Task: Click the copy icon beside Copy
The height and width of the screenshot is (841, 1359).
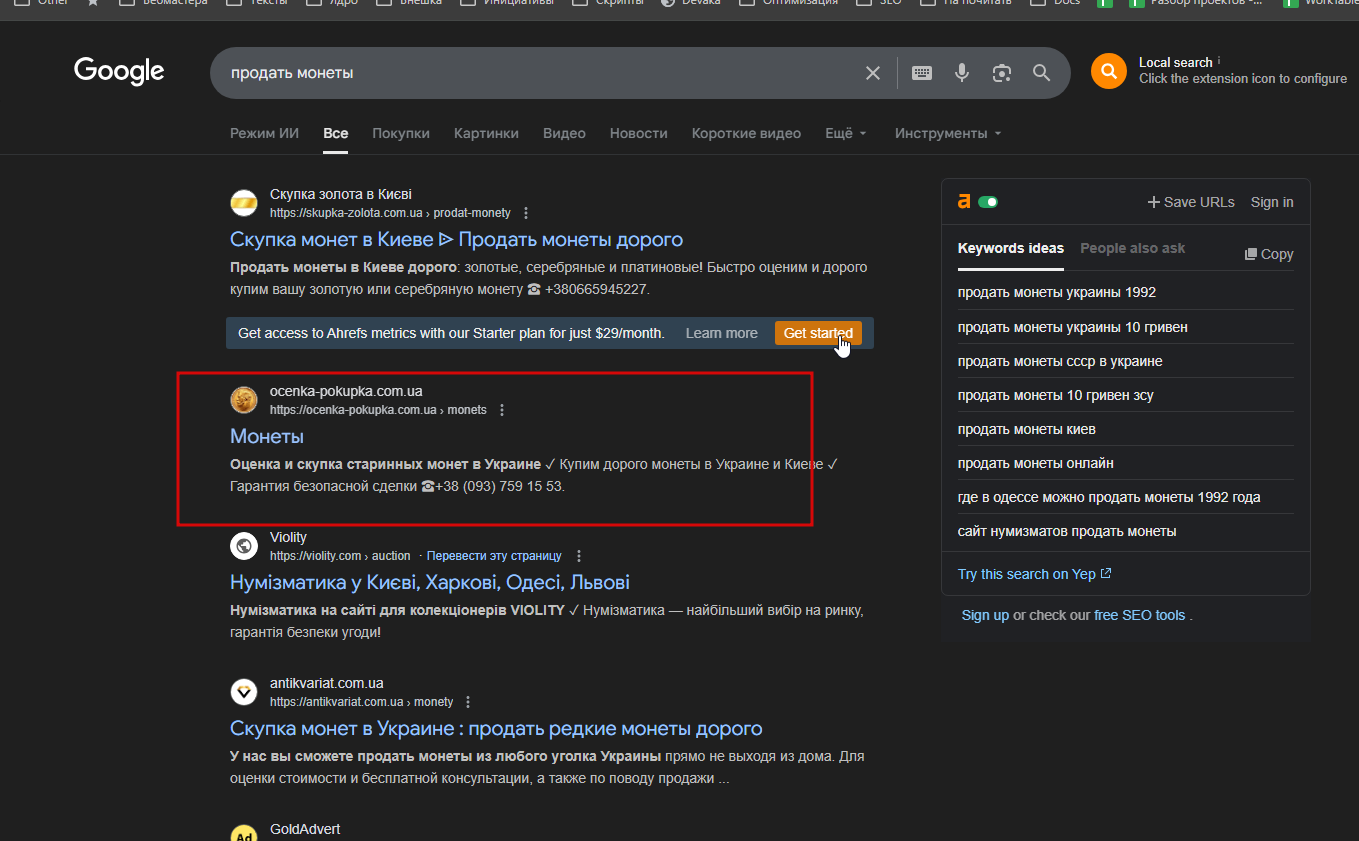Action: pos(1250,254)
